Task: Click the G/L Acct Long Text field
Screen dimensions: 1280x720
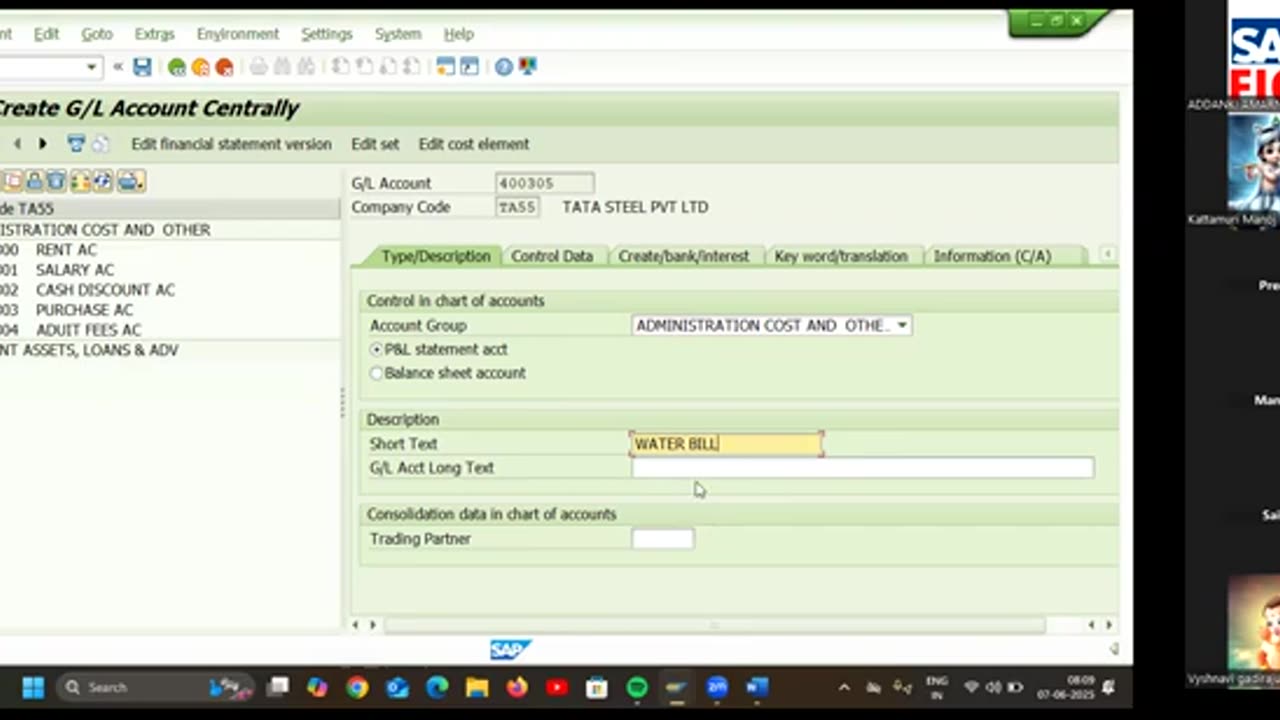Action: click(x=863, y=468)
